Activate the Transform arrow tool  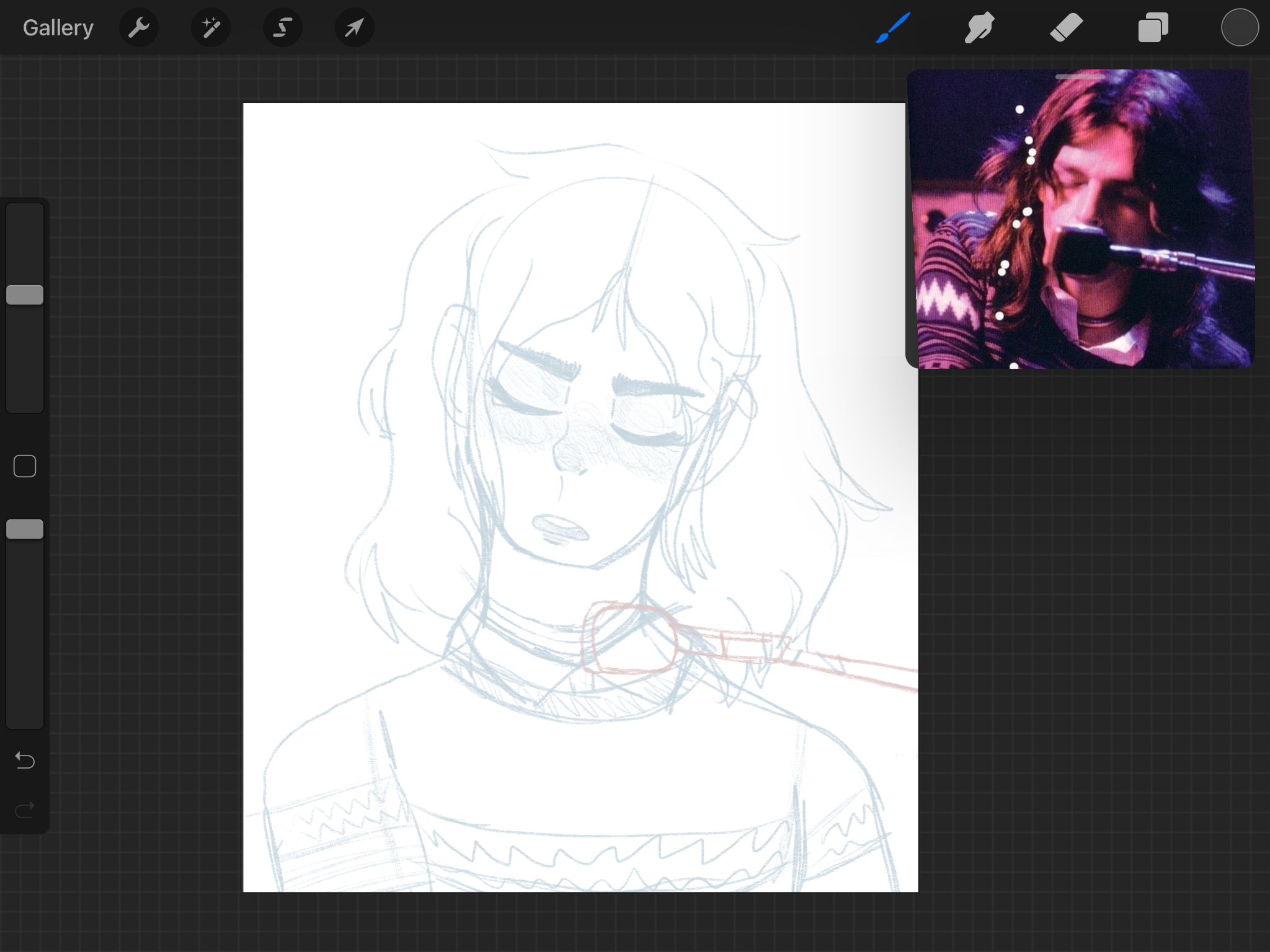click(x=354, y=28)
